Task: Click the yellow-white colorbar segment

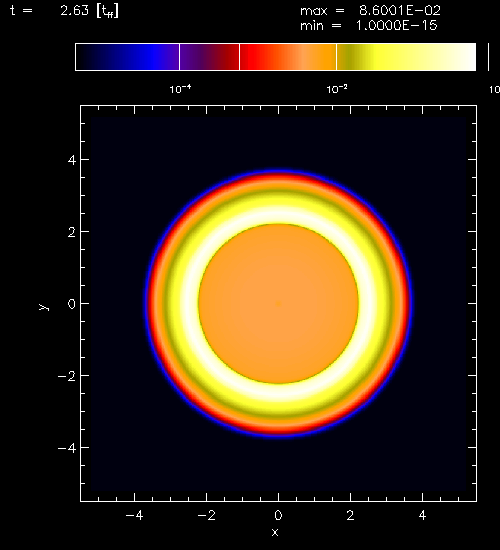Action: coord(406,57)
